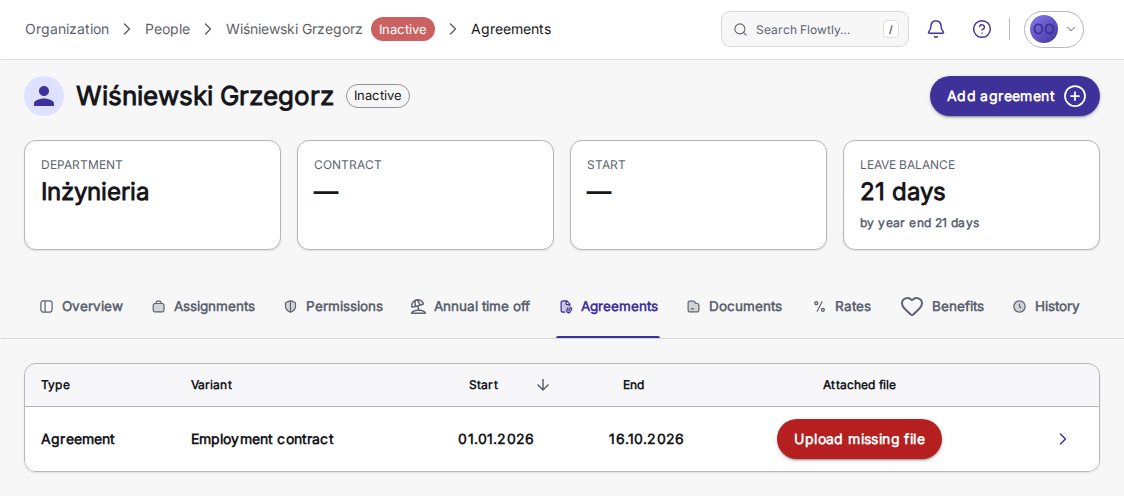Go to People breadcrumb
1124x496 pixels.
point(168,29)
